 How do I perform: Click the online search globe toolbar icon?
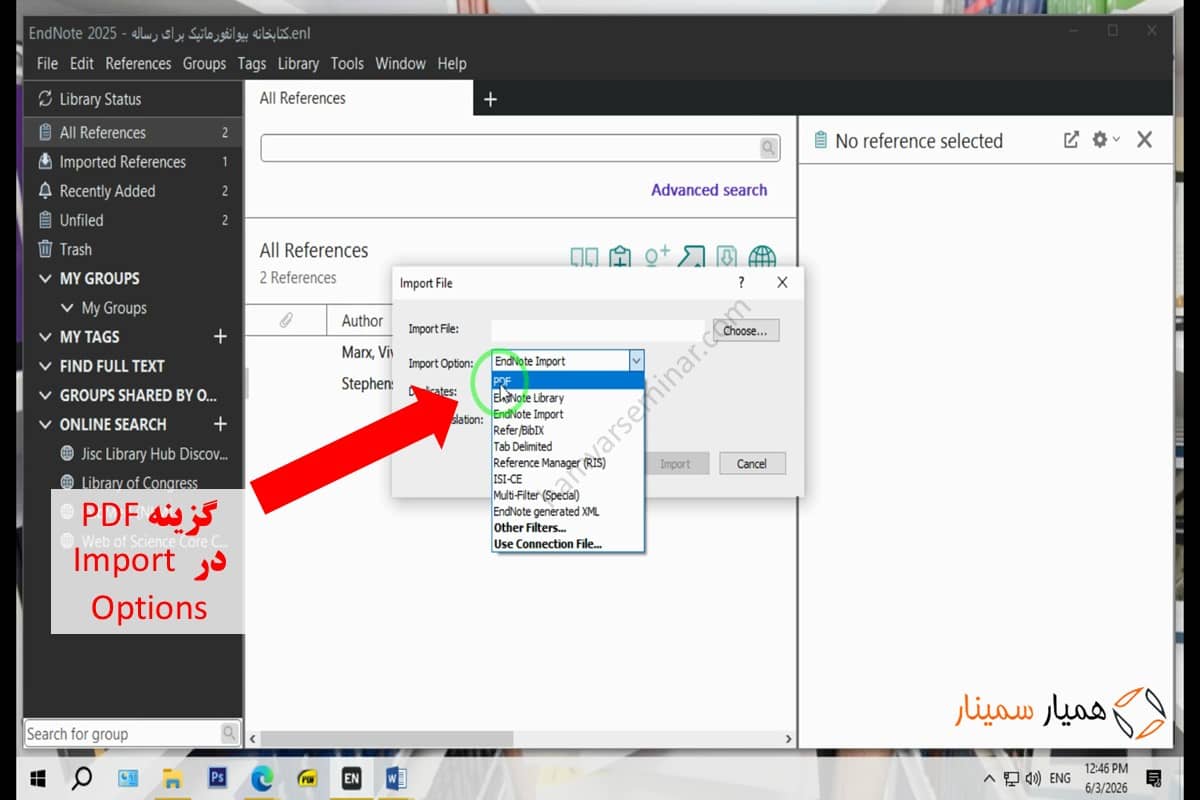click(762, 258)
